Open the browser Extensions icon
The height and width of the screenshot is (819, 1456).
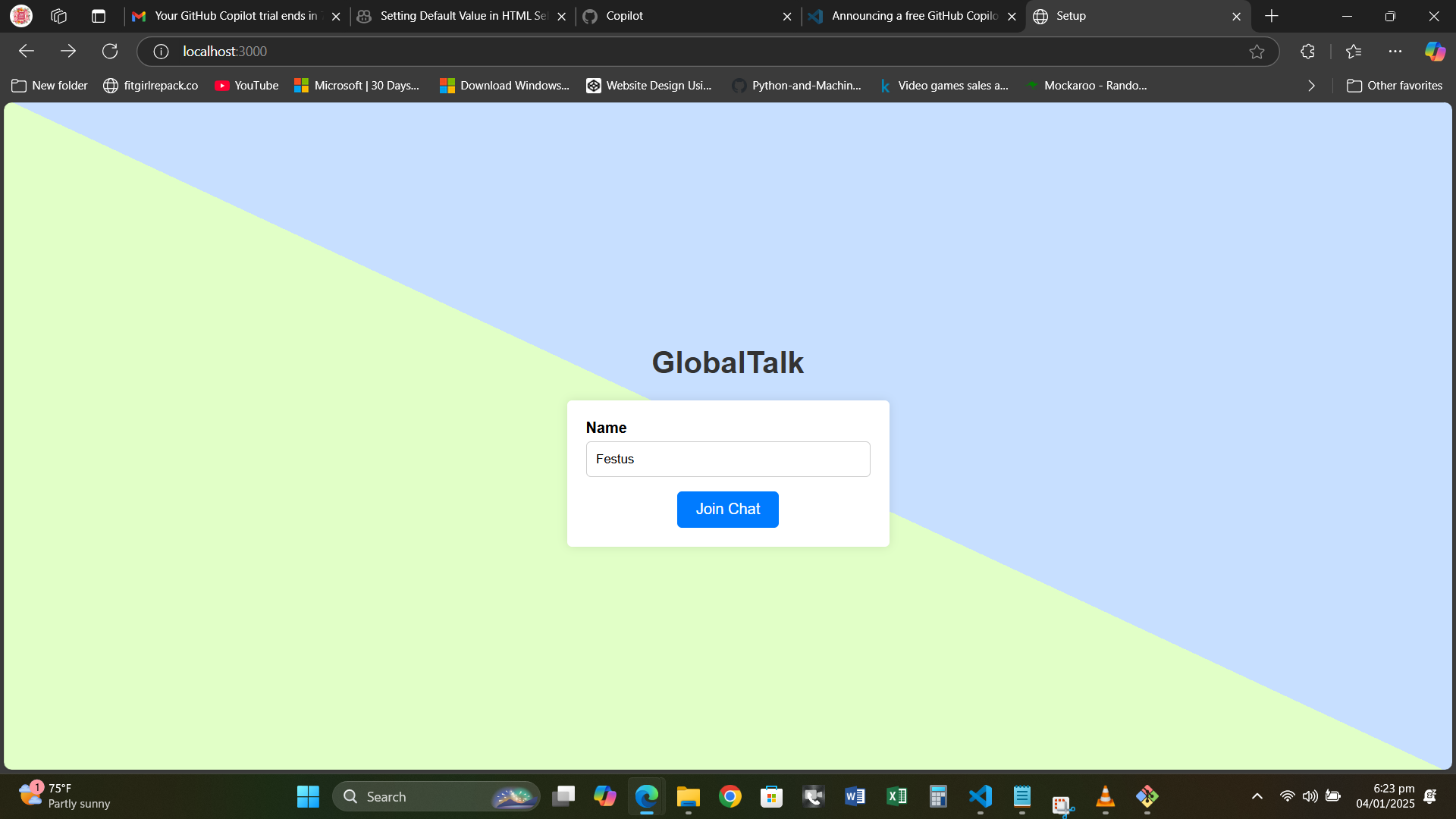(x=1307, y=52)
